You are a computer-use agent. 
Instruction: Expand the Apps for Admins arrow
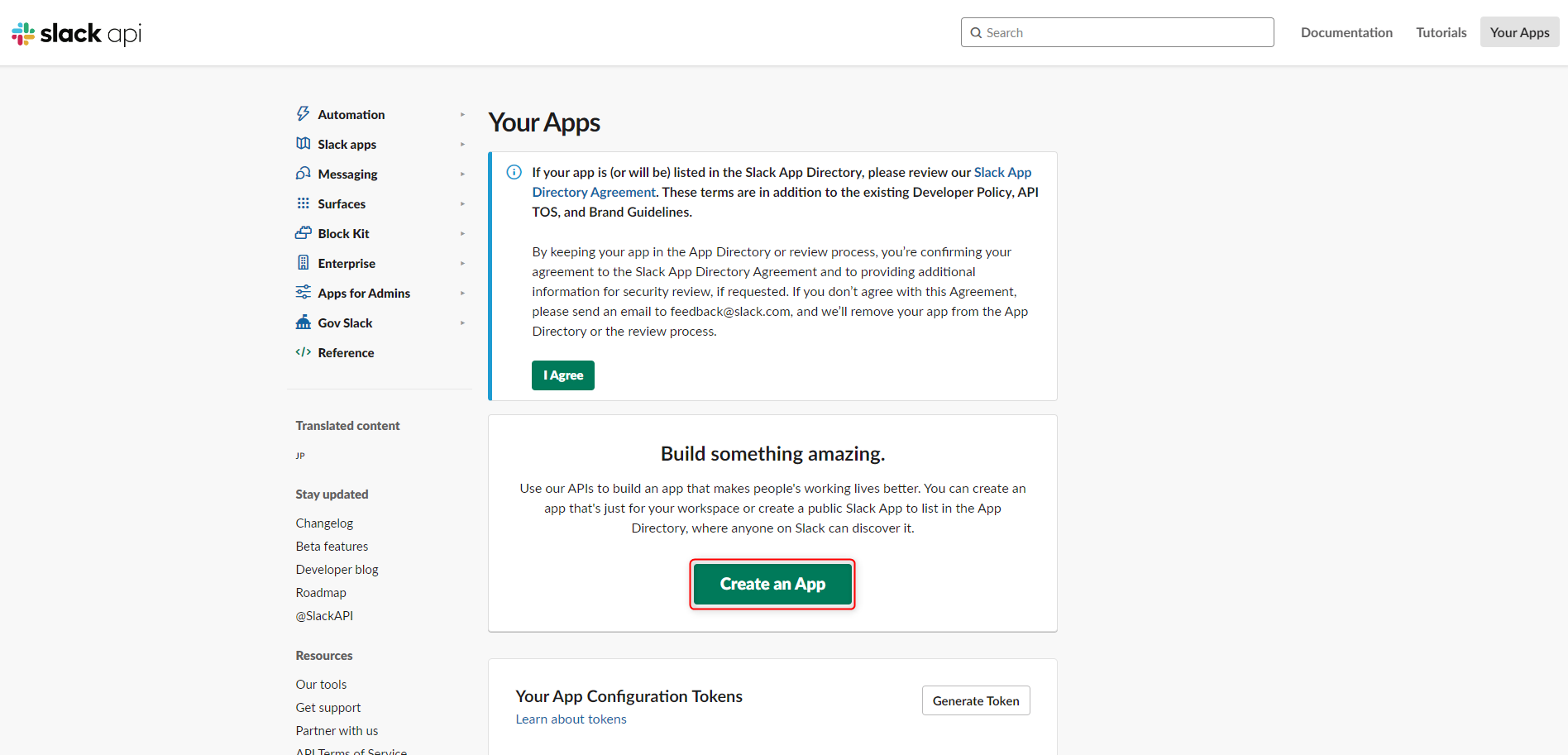click(462, 294)
